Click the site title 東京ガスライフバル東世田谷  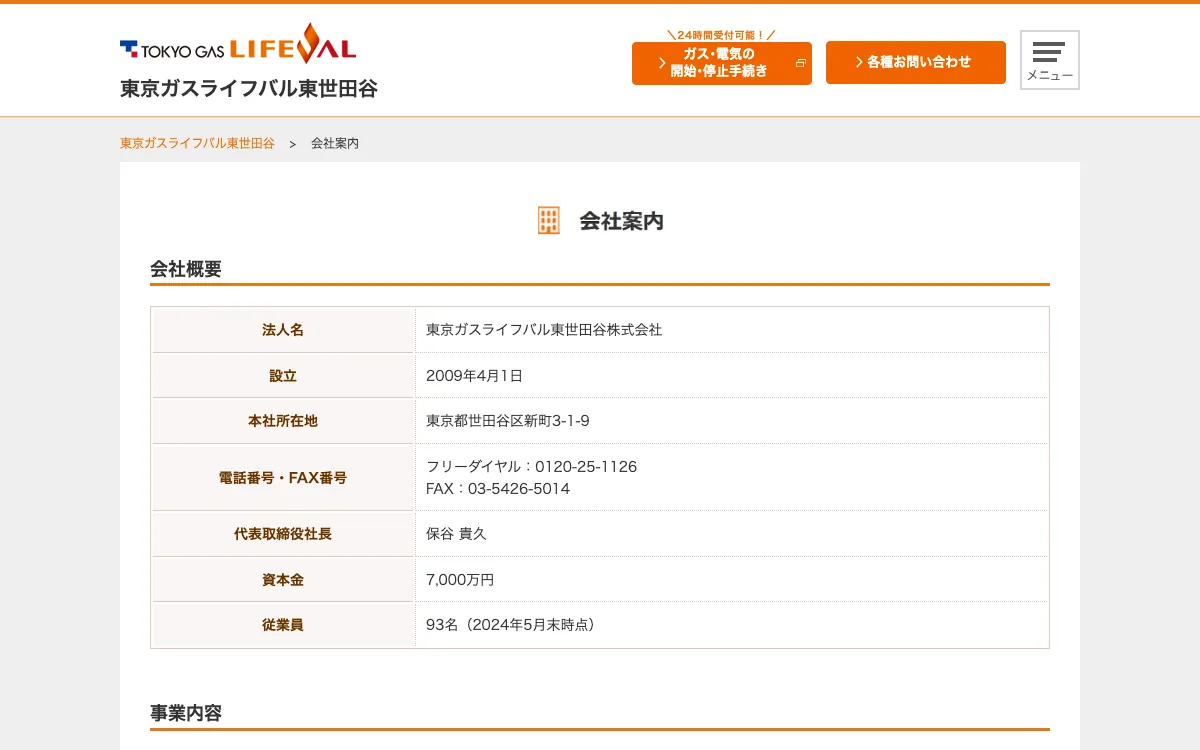(x=249, y=88)
